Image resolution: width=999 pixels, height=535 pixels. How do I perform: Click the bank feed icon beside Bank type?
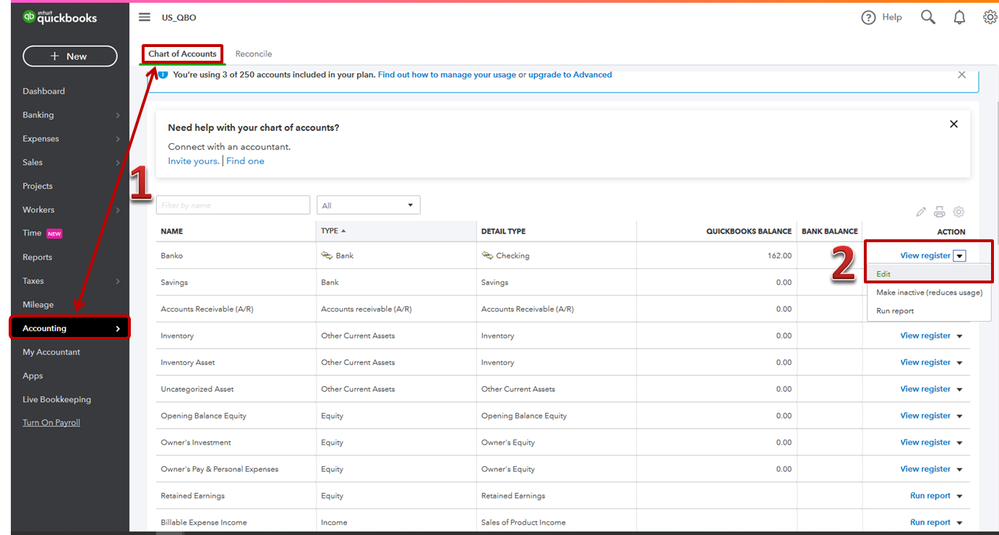point(327,255)
